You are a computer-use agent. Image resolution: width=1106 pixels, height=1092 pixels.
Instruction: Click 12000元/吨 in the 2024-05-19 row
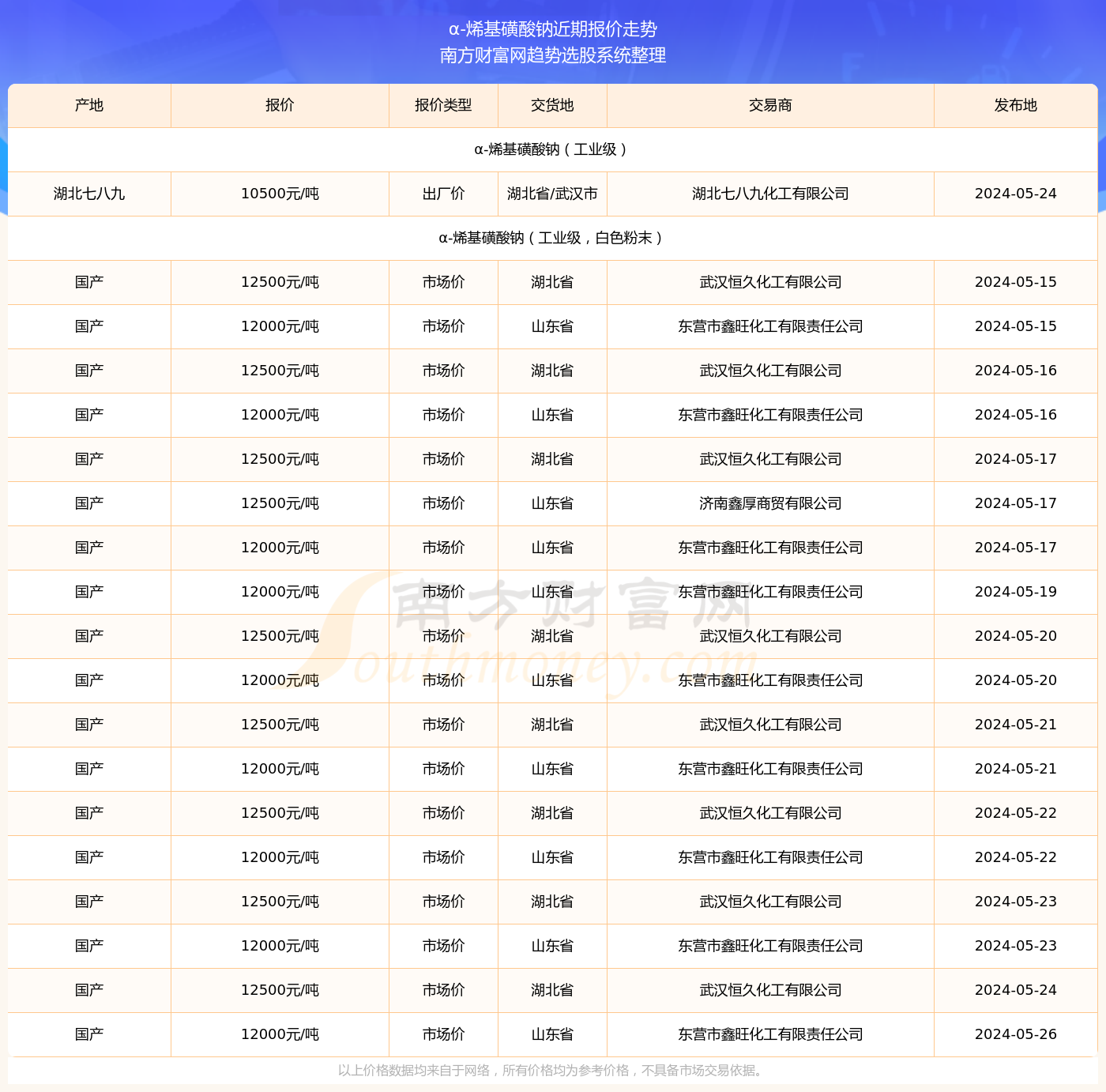pos(280,592)
